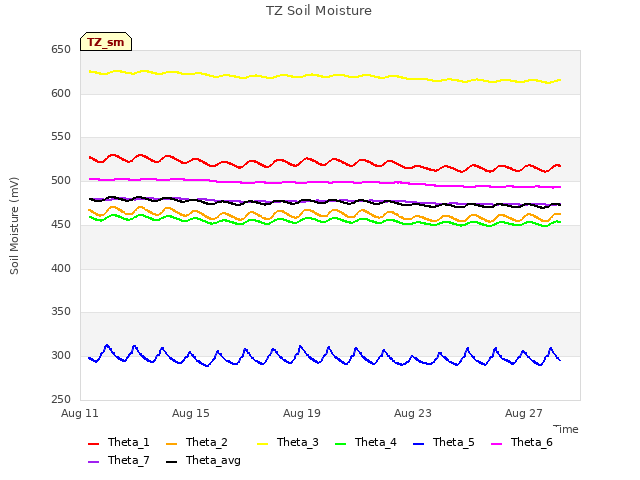640x480 pixels.
Task: Click the 550 y-axis tick label
Action: [x=61, y=137]
